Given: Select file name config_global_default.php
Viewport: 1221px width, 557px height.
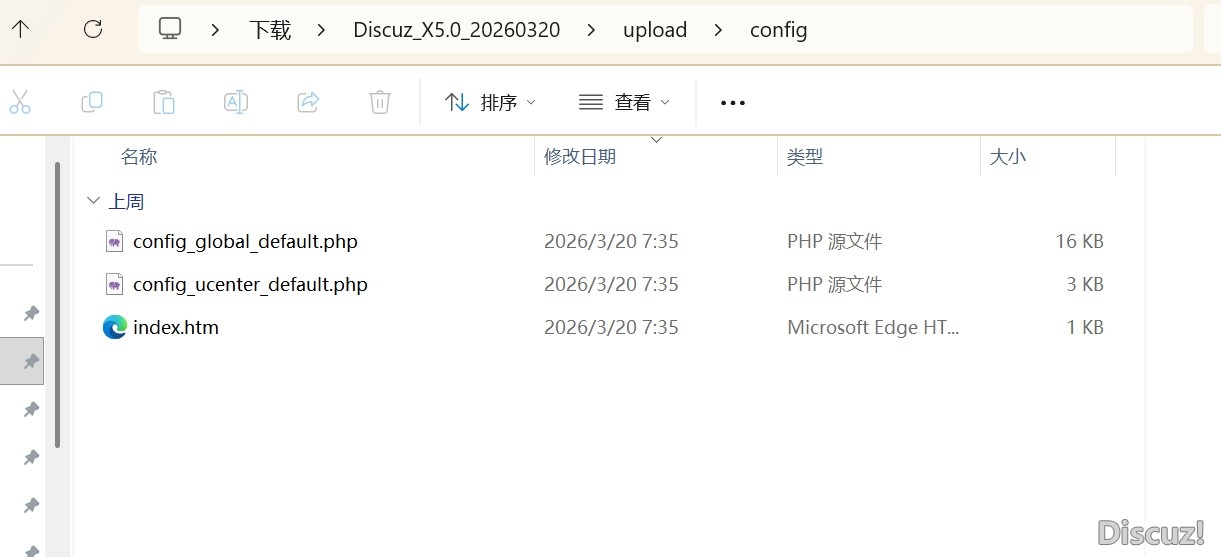Looking at the screenshot, I should (x=245, y=241).
